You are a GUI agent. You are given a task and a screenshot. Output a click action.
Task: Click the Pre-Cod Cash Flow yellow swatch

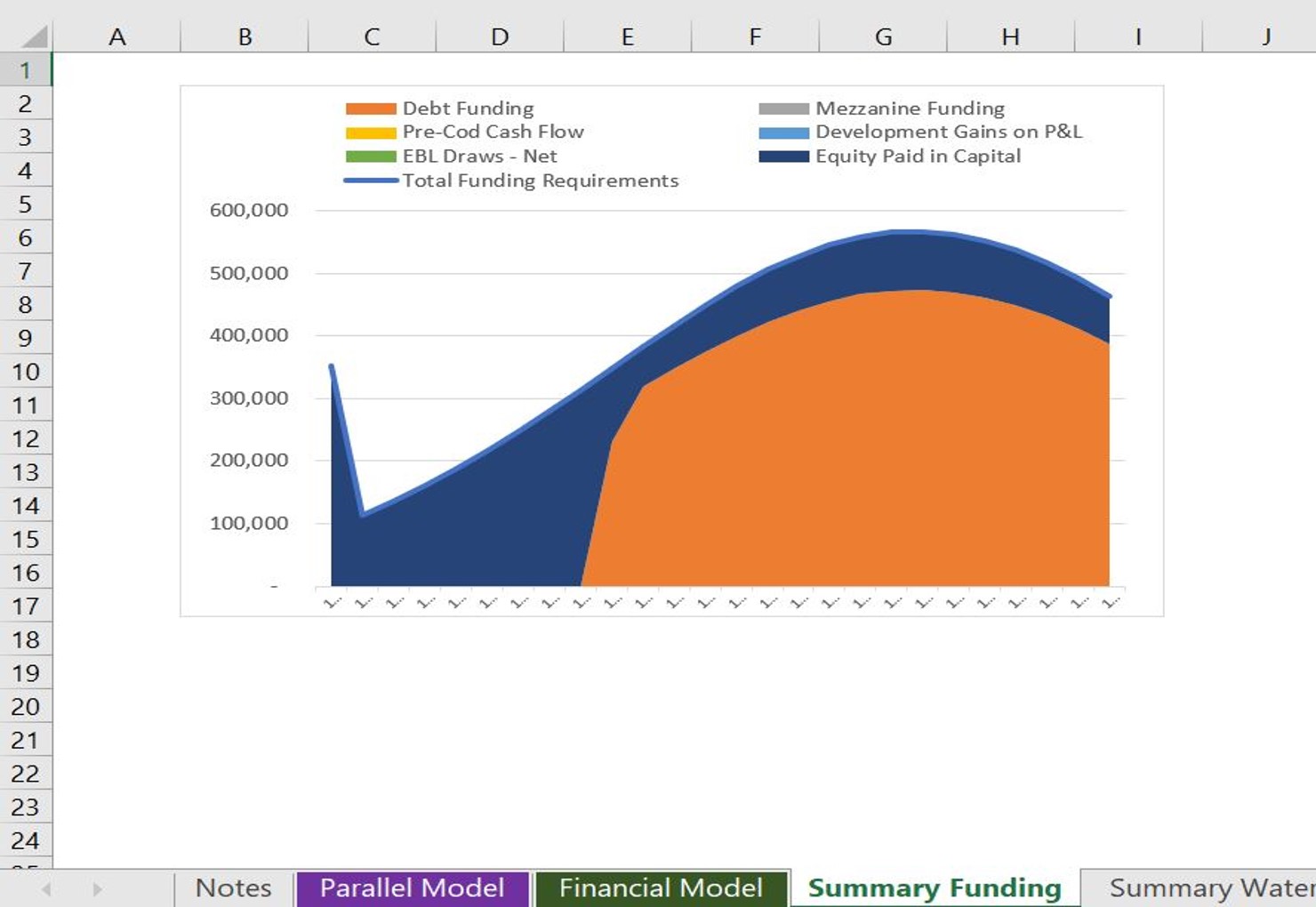click(x=371, y=132)
